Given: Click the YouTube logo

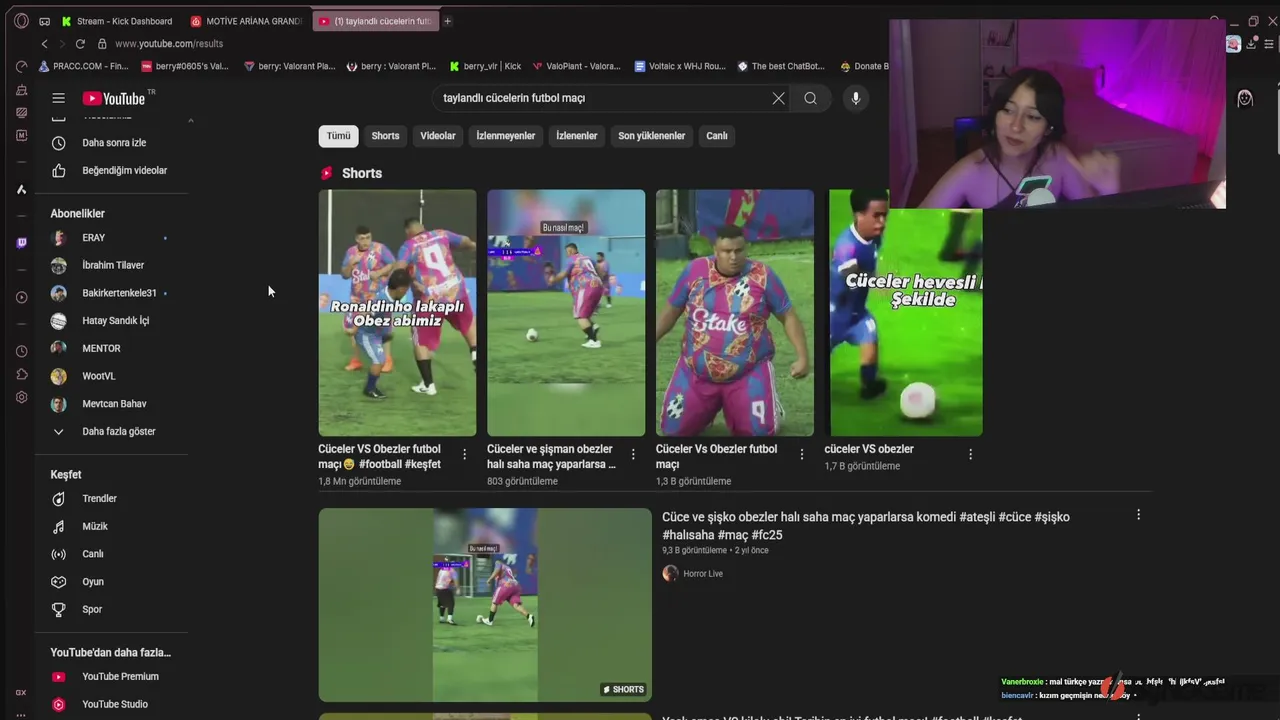Looking at the screenshot, I should pyautogui.click(x=114, y=98).
